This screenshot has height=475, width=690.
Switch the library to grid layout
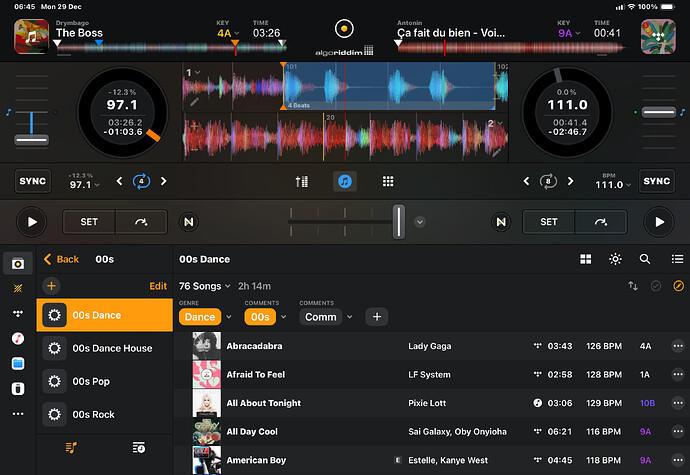[585, 259]
